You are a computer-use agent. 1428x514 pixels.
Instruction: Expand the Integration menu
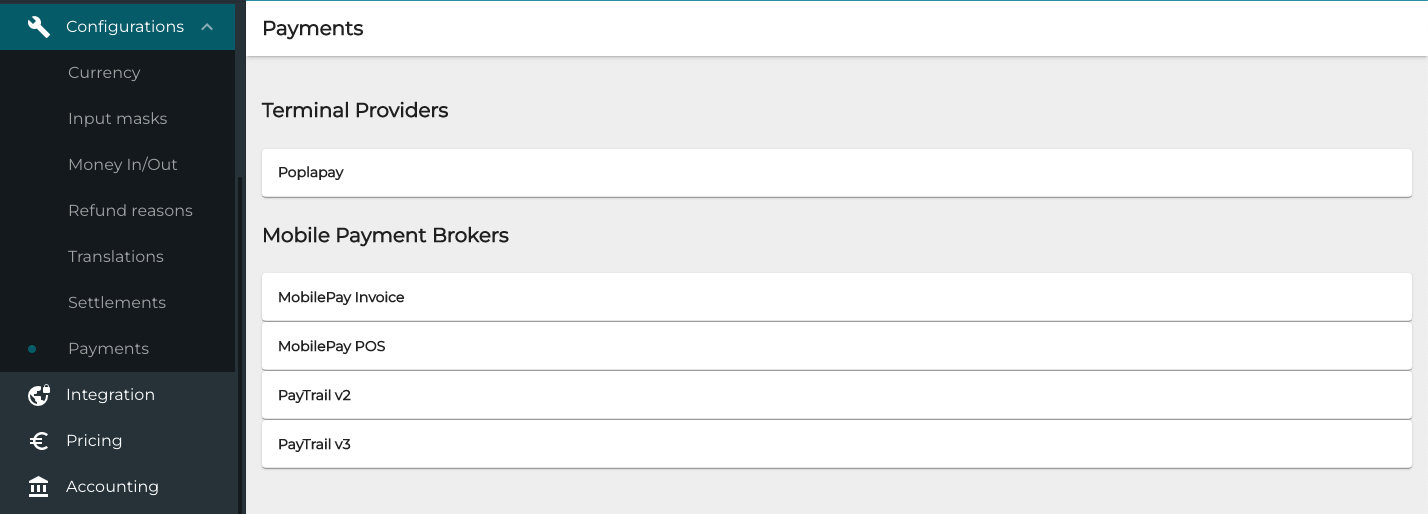110,395
